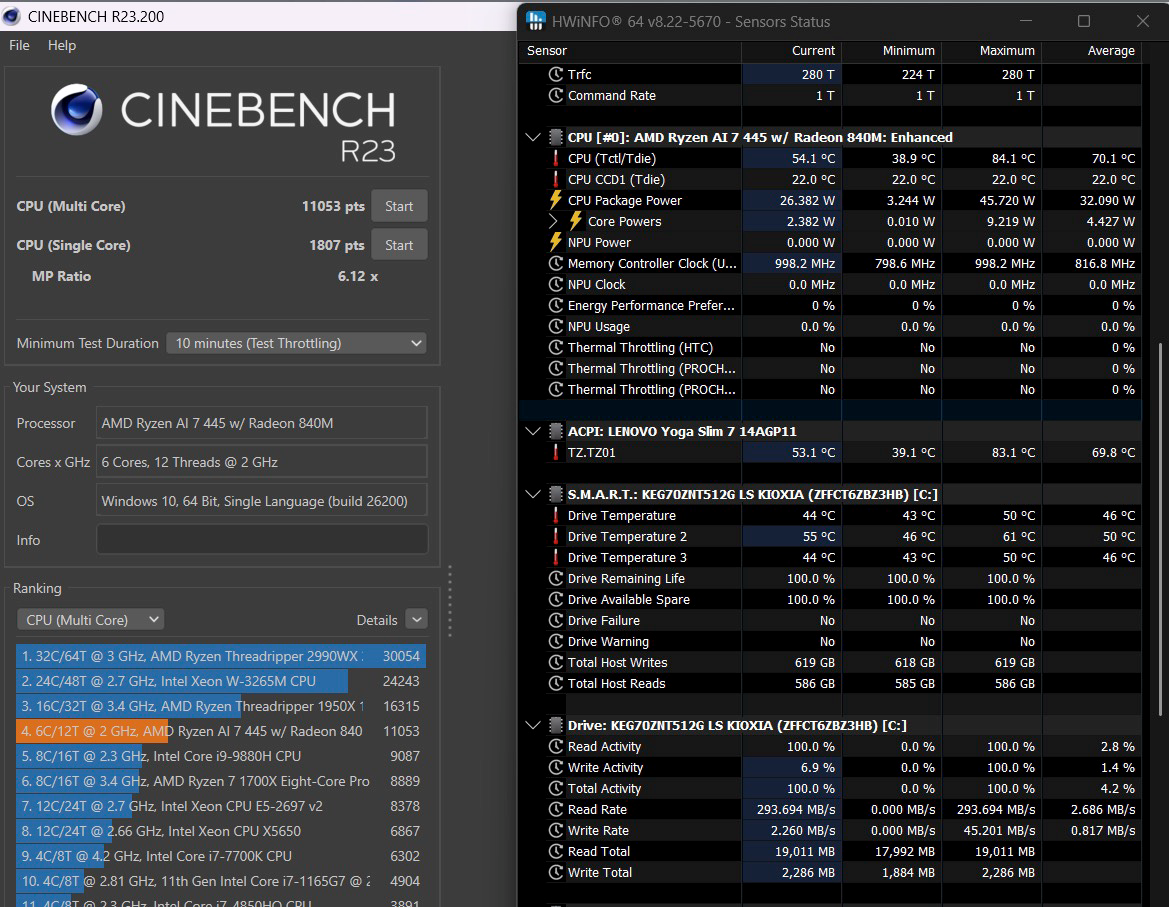Screen dimensions: 1169x907
Task: Click the Minimum column header
Action: [892, 51]
